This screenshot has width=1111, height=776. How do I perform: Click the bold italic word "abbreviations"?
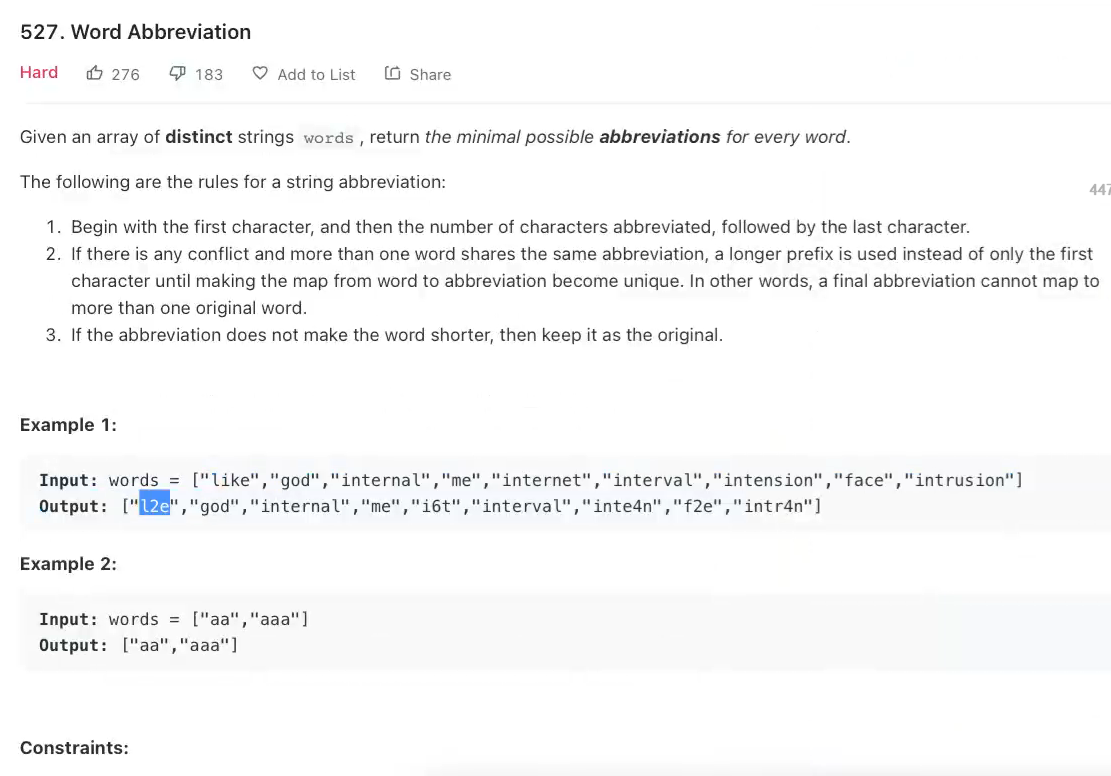pos(659,137)
